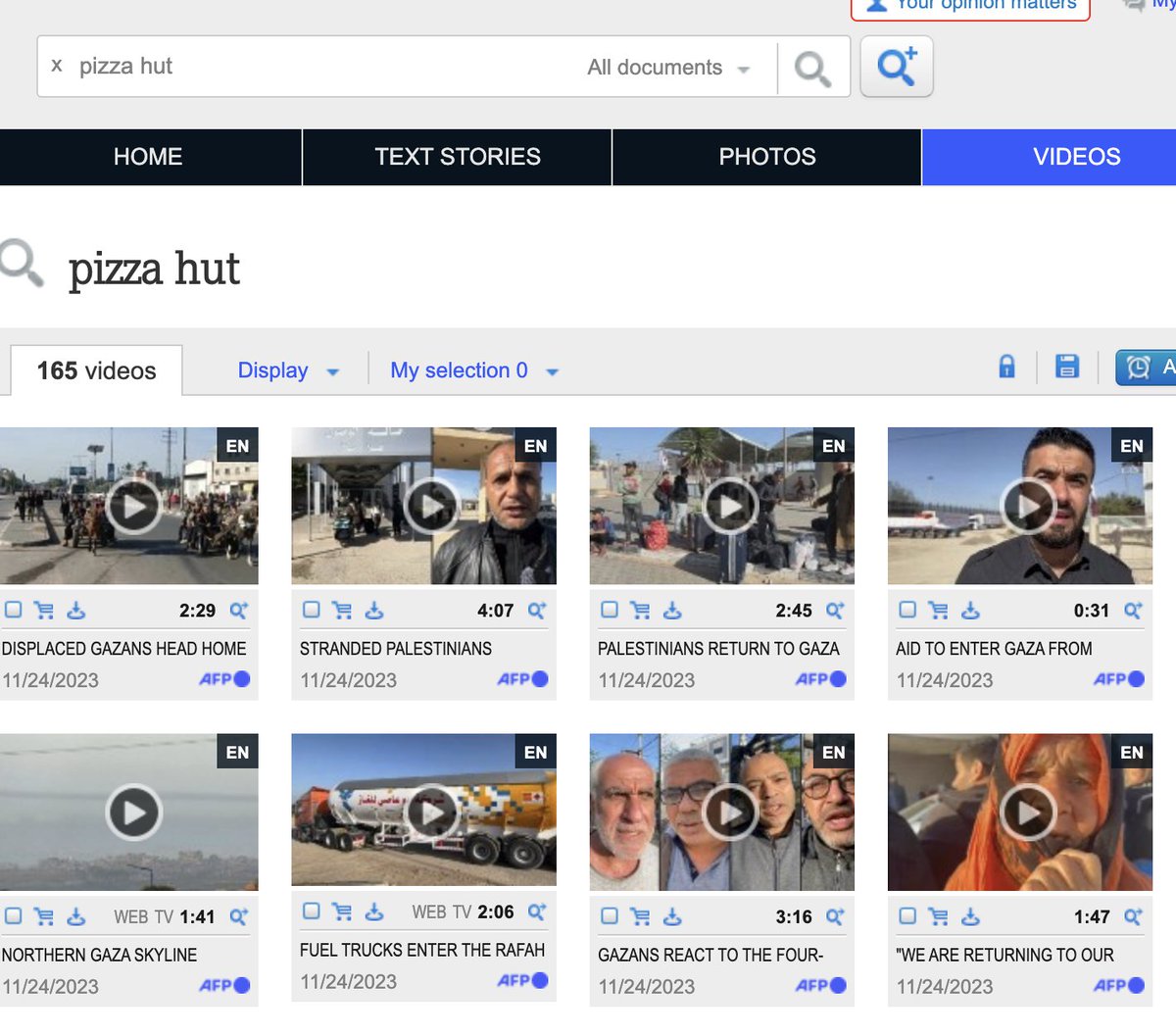Play the 'Stranded Palestinians' video thumbnail
Screen dimensions: 1176x1035
[x=432, y=506]
